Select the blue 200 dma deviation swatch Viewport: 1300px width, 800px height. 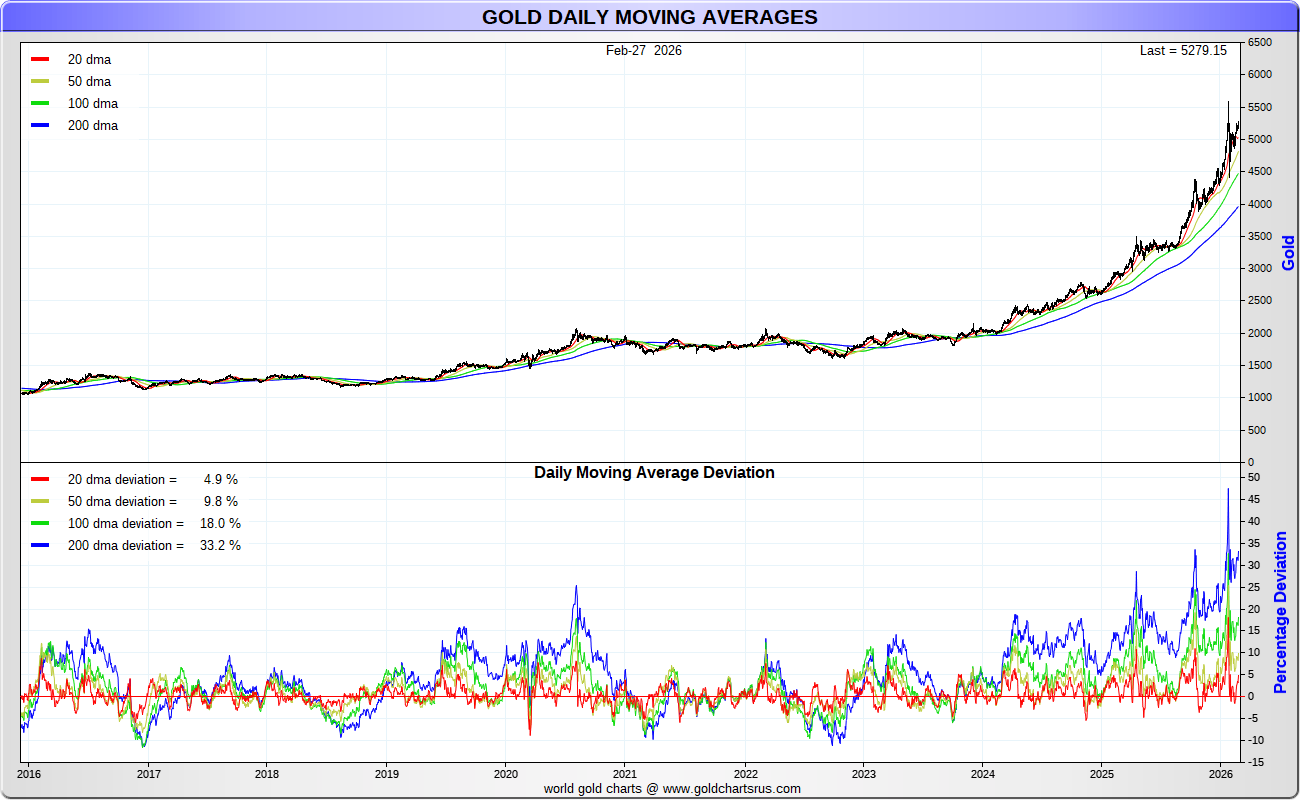(40, 546)
